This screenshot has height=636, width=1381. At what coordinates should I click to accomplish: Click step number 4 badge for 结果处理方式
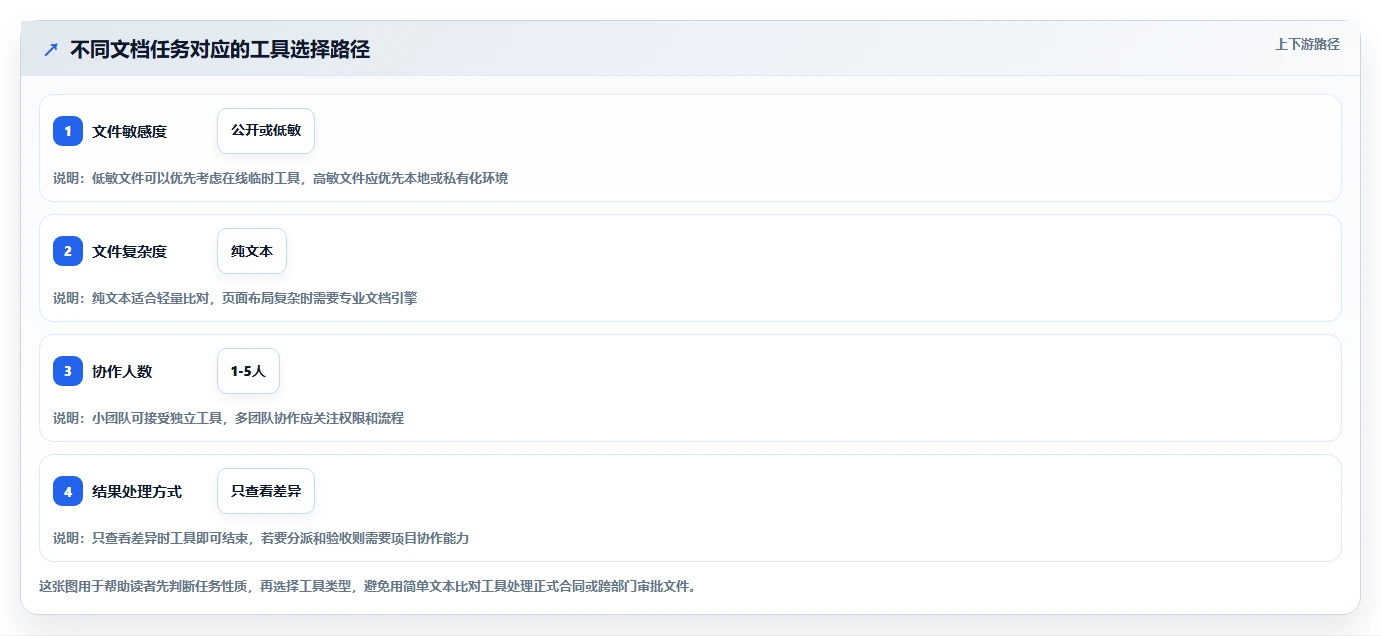tap(68, 491)
